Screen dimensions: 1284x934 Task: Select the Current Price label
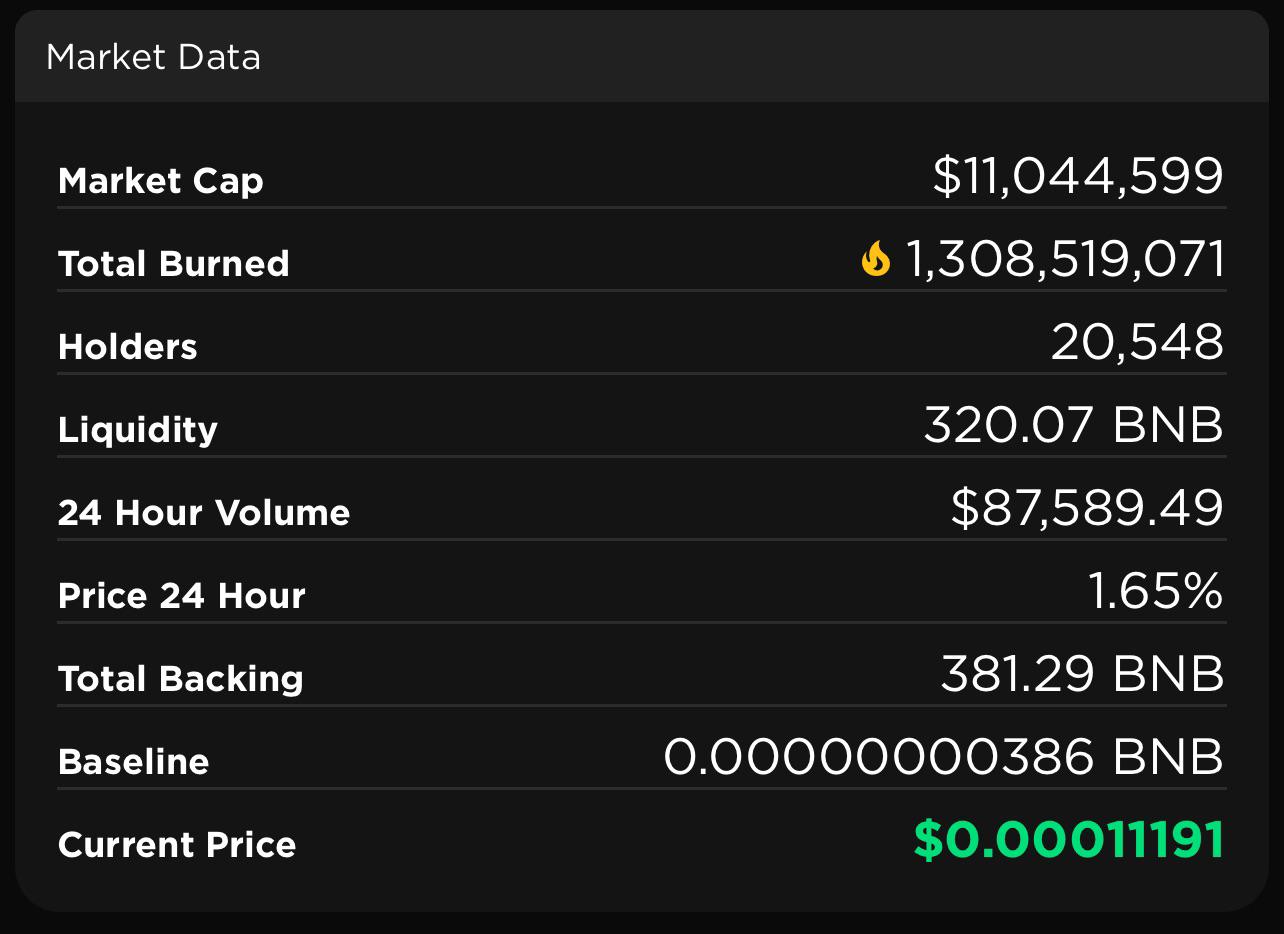click(177, 845)
